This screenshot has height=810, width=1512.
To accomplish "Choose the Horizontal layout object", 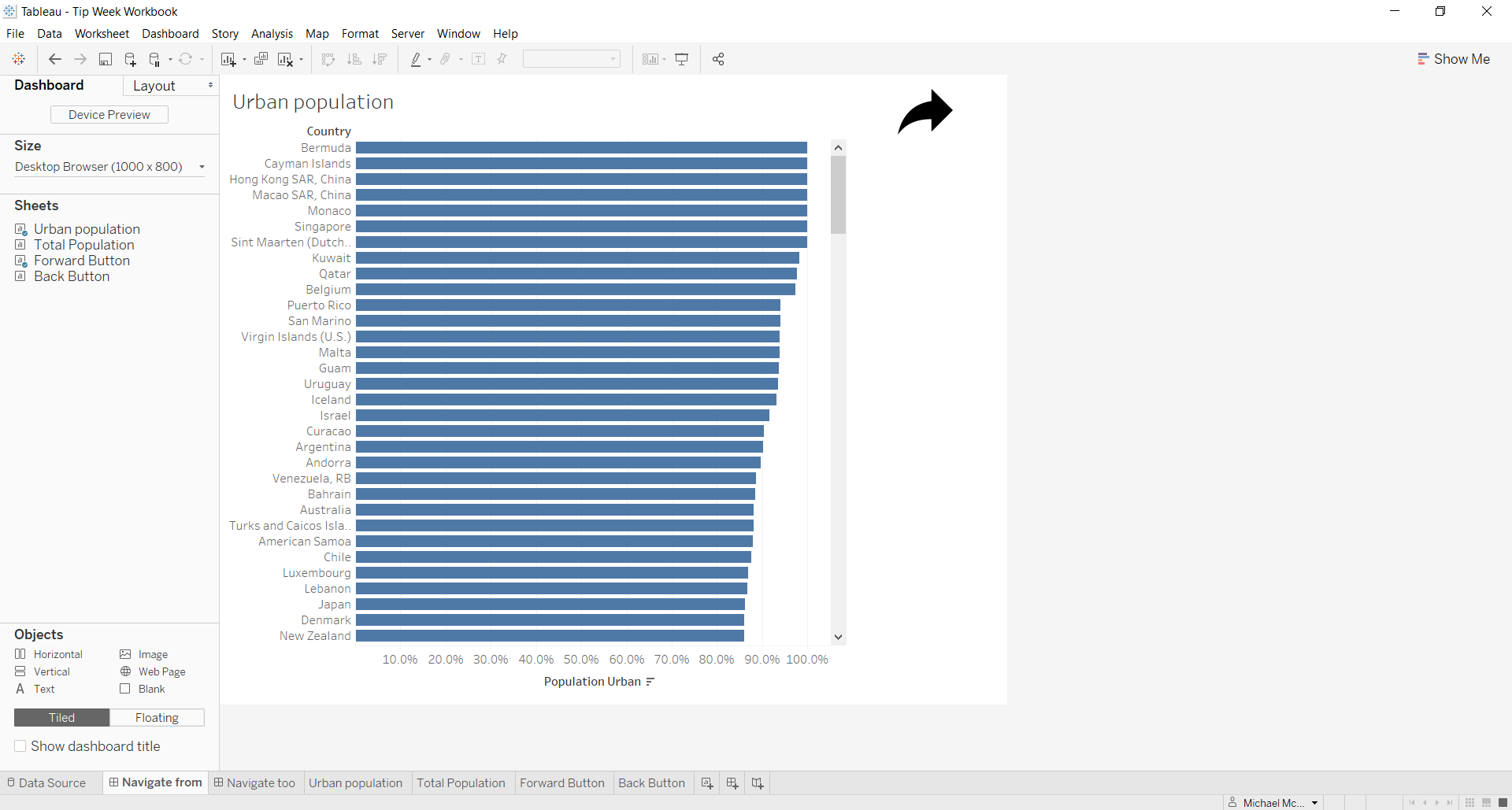I will point(49,654).
